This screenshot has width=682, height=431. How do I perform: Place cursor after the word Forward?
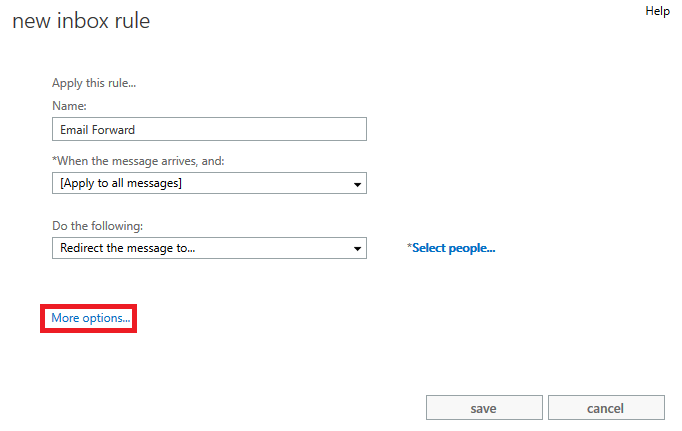coord(136,130)
